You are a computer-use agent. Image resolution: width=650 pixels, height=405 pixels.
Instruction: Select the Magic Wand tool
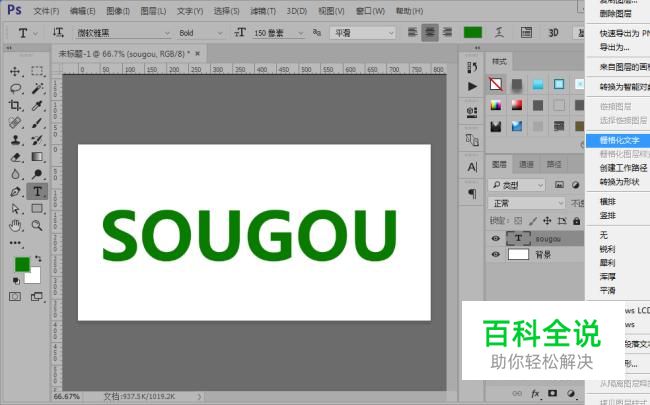tap(37, 88)
